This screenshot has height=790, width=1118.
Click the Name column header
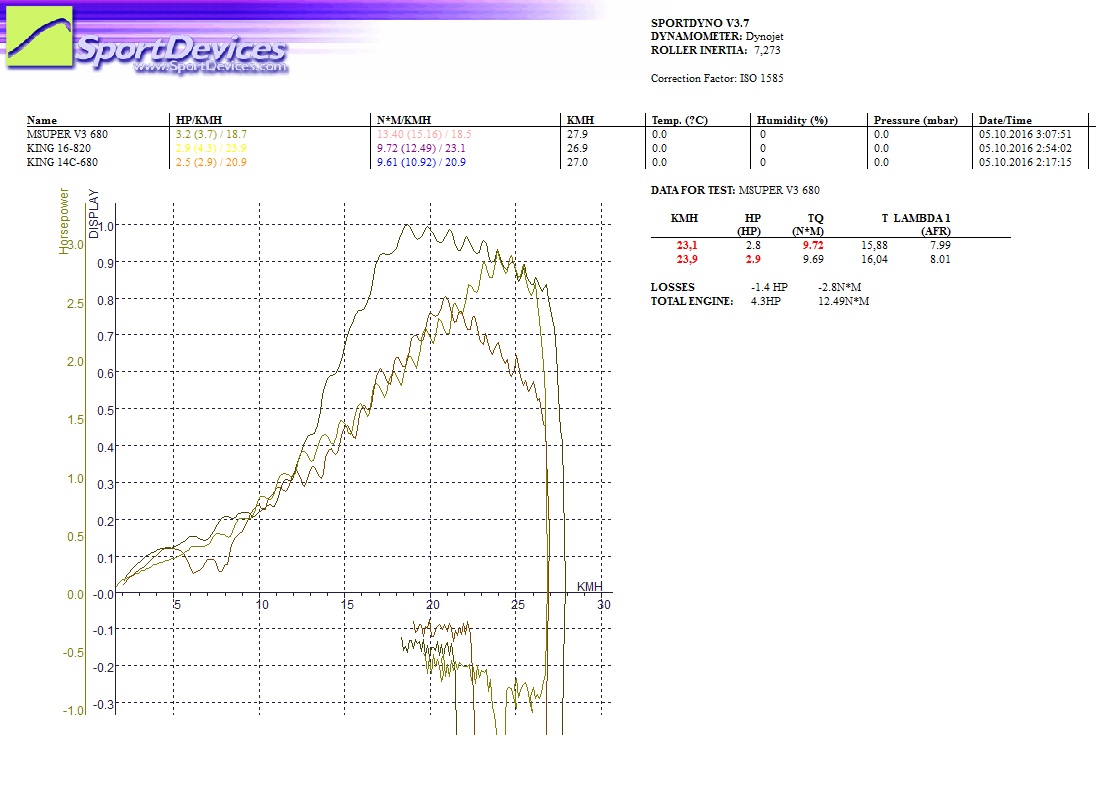point(42,120)
